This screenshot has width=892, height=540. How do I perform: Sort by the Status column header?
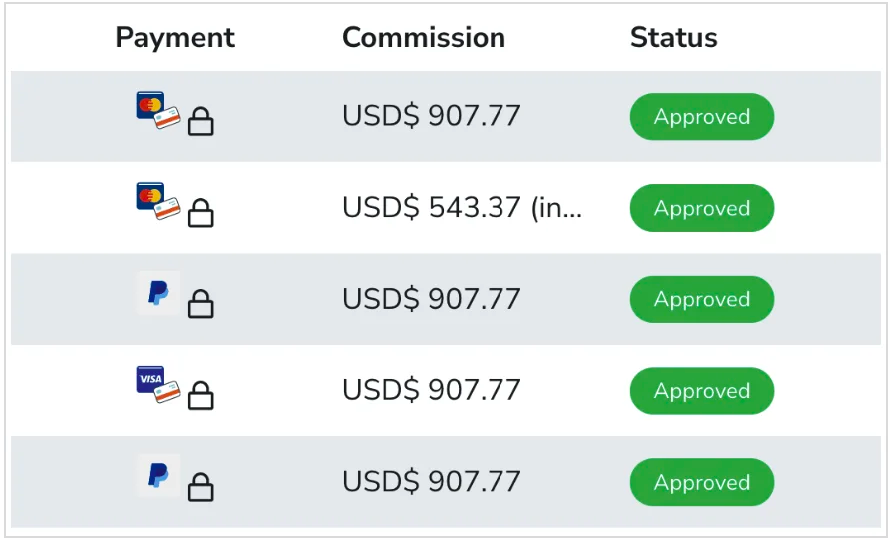point(673,38)
